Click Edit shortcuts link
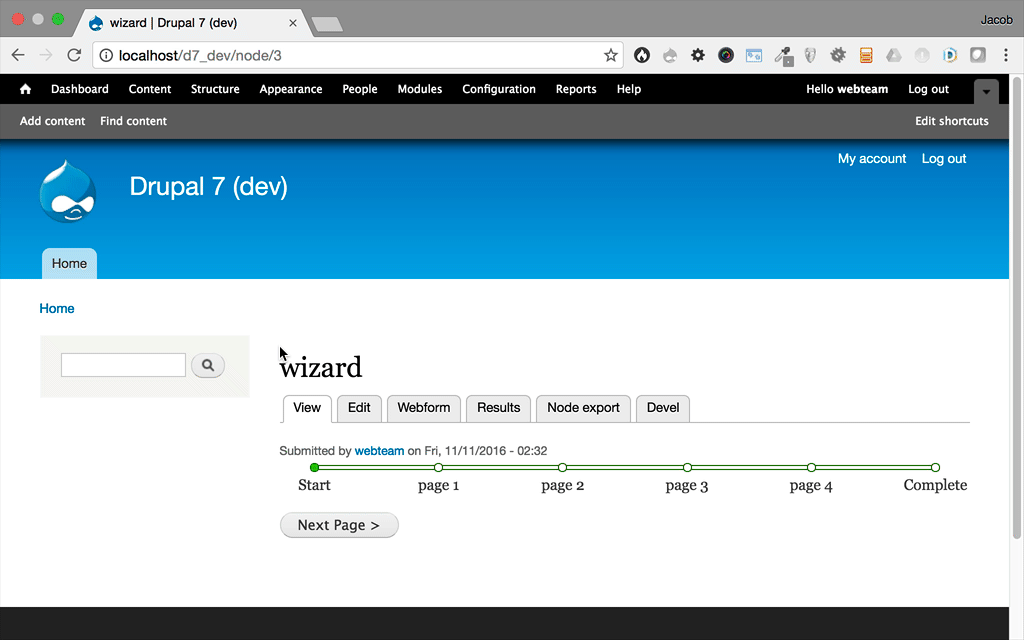The image size is (1024, 640). pos(952,121)
